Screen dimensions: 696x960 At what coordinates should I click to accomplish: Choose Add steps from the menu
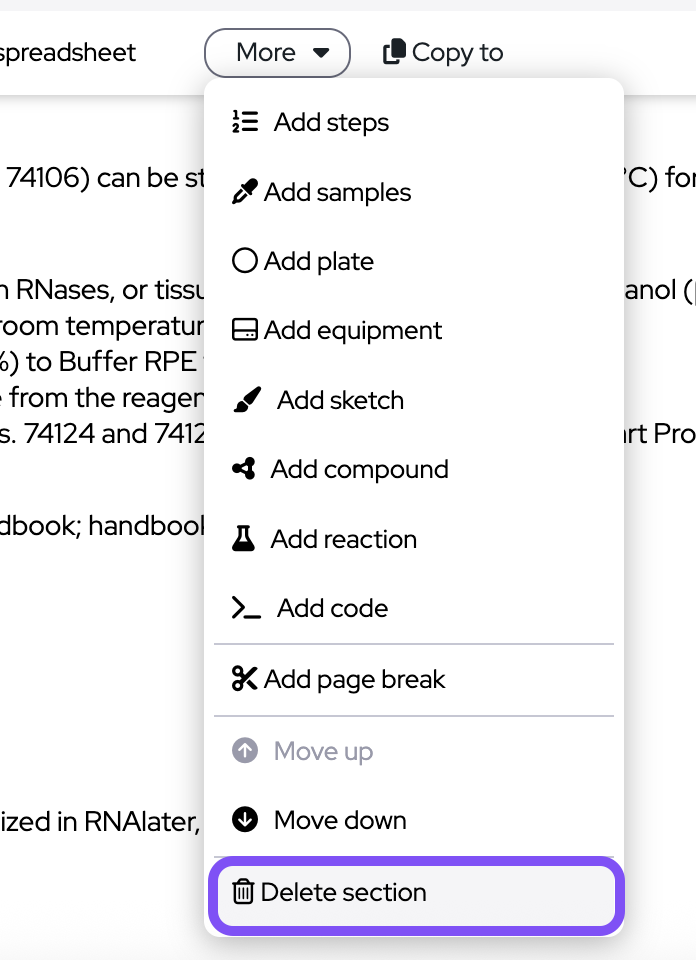click(331, 122)
